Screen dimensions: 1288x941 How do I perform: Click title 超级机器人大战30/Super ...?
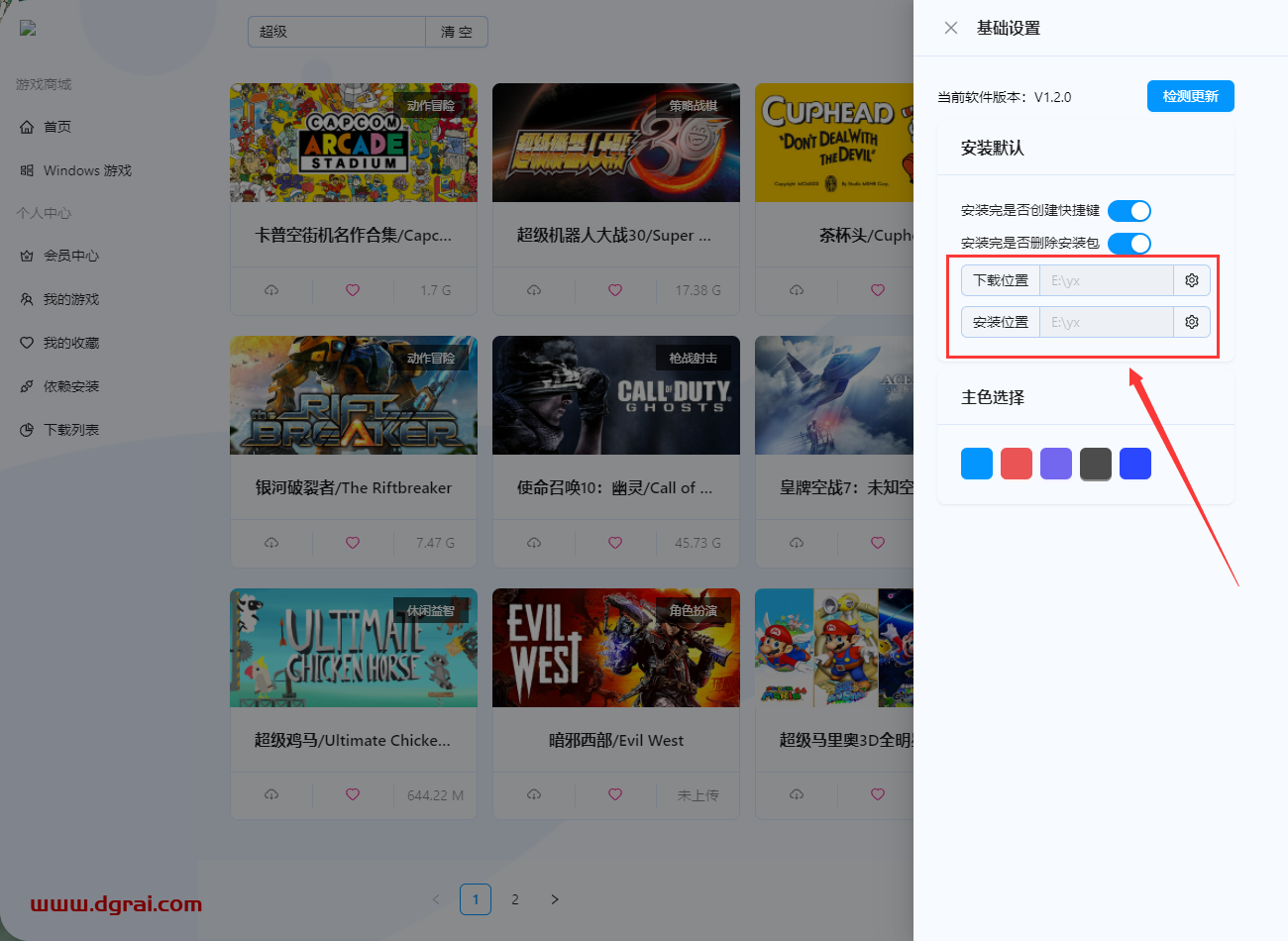point(614,235)
